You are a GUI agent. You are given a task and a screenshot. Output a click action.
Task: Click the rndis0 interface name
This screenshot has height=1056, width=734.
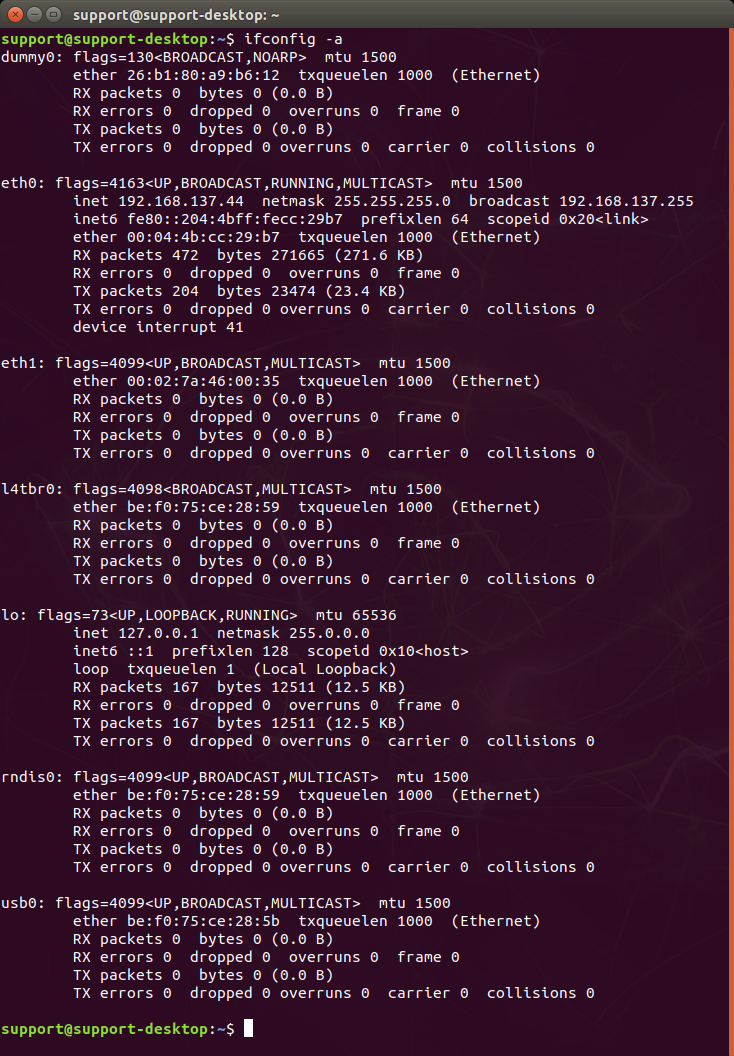pyautogui.click(x=28, y=777)
